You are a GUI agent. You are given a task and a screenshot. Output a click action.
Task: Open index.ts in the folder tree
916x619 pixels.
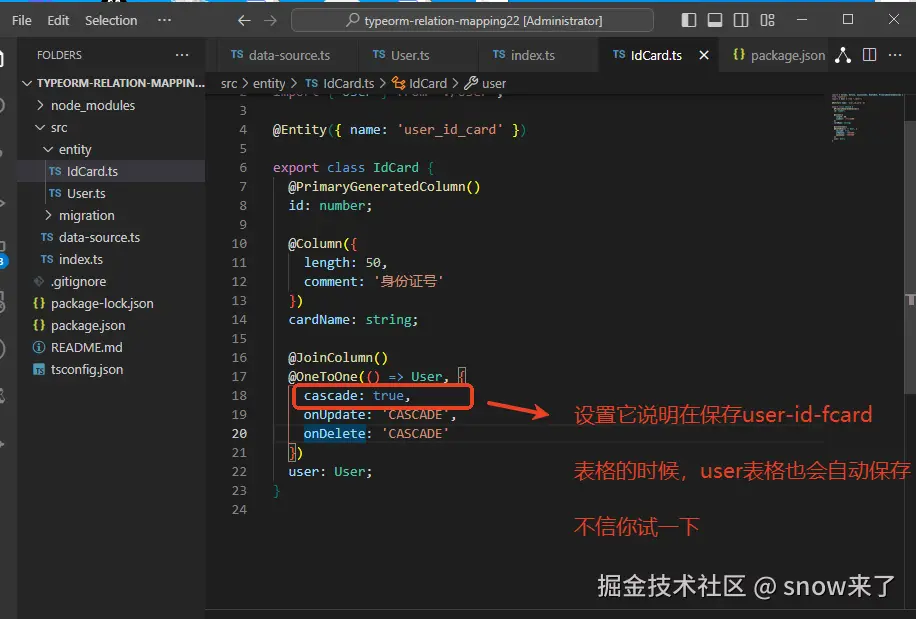click(x=111, y=259)
